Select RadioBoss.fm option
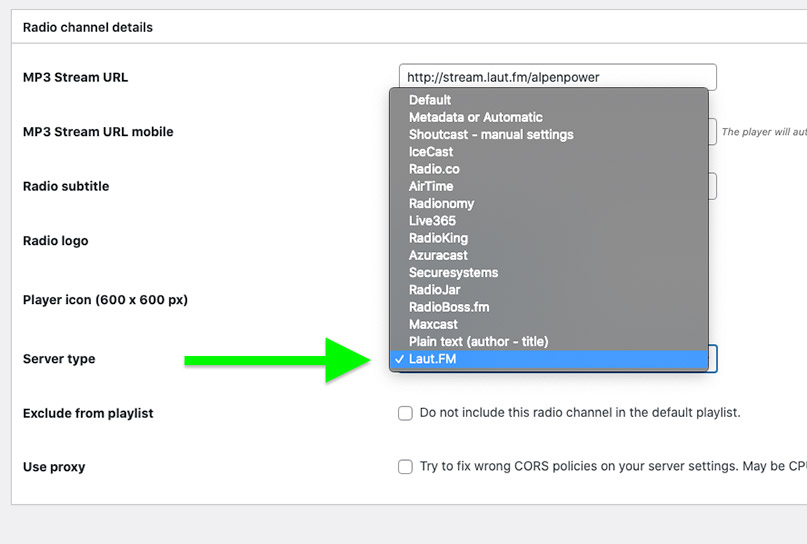 point(449,307)
